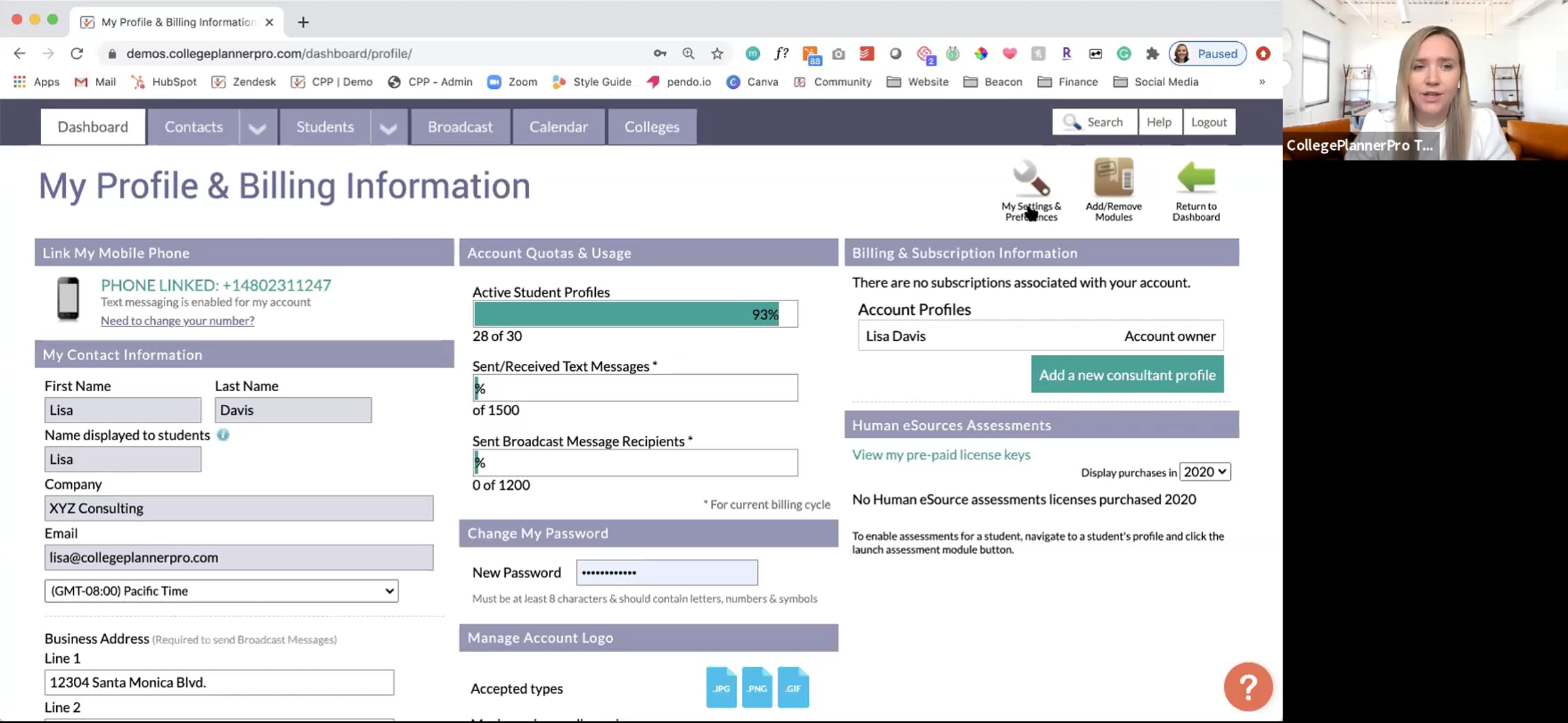Switch to the Colleges tab
The height and width of the screenshot is (723, 1568).
pyautogui.click(x=651, y=127)
